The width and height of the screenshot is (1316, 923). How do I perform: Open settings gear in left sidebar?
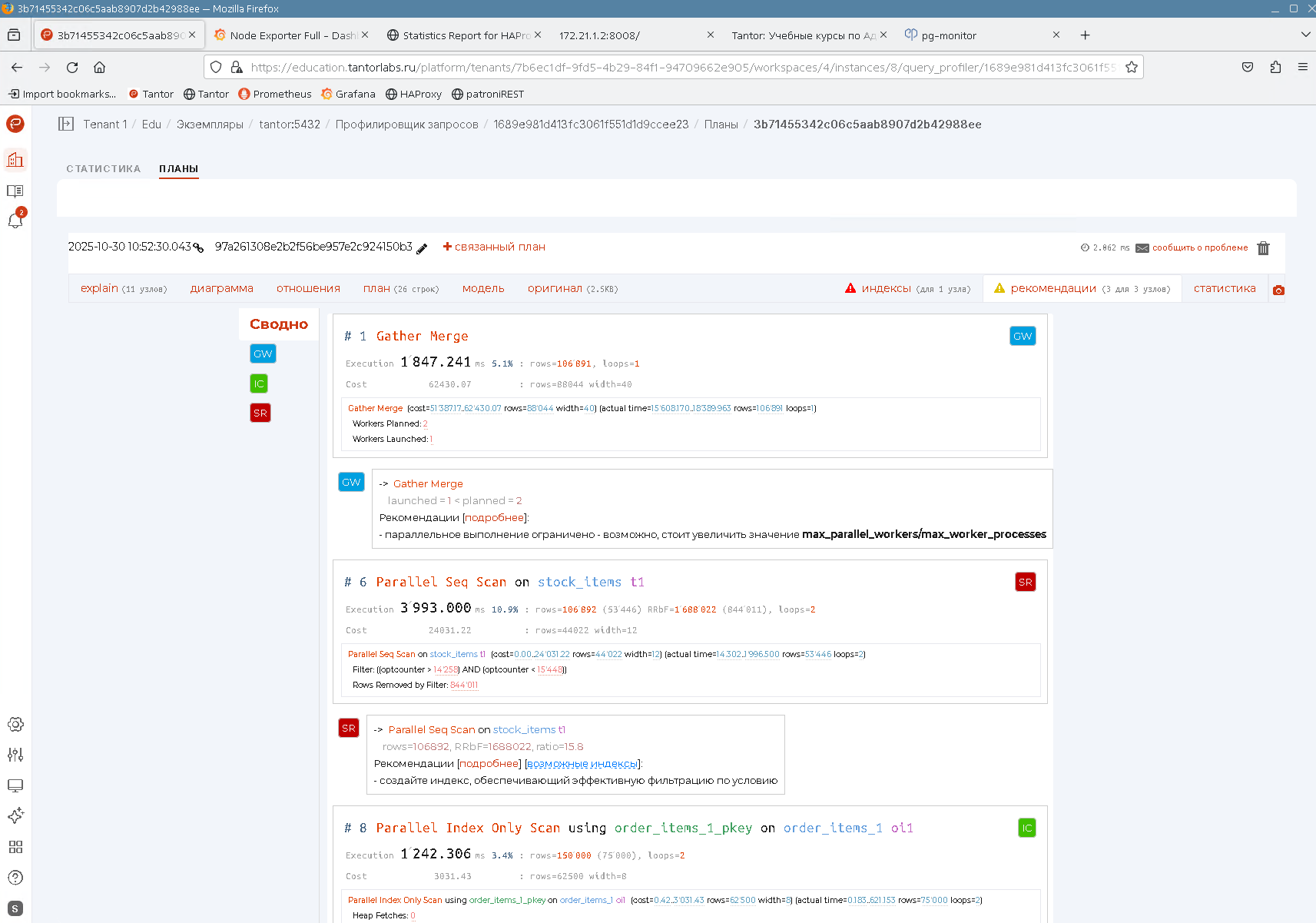pyautogui.click(x=15, y=724)
